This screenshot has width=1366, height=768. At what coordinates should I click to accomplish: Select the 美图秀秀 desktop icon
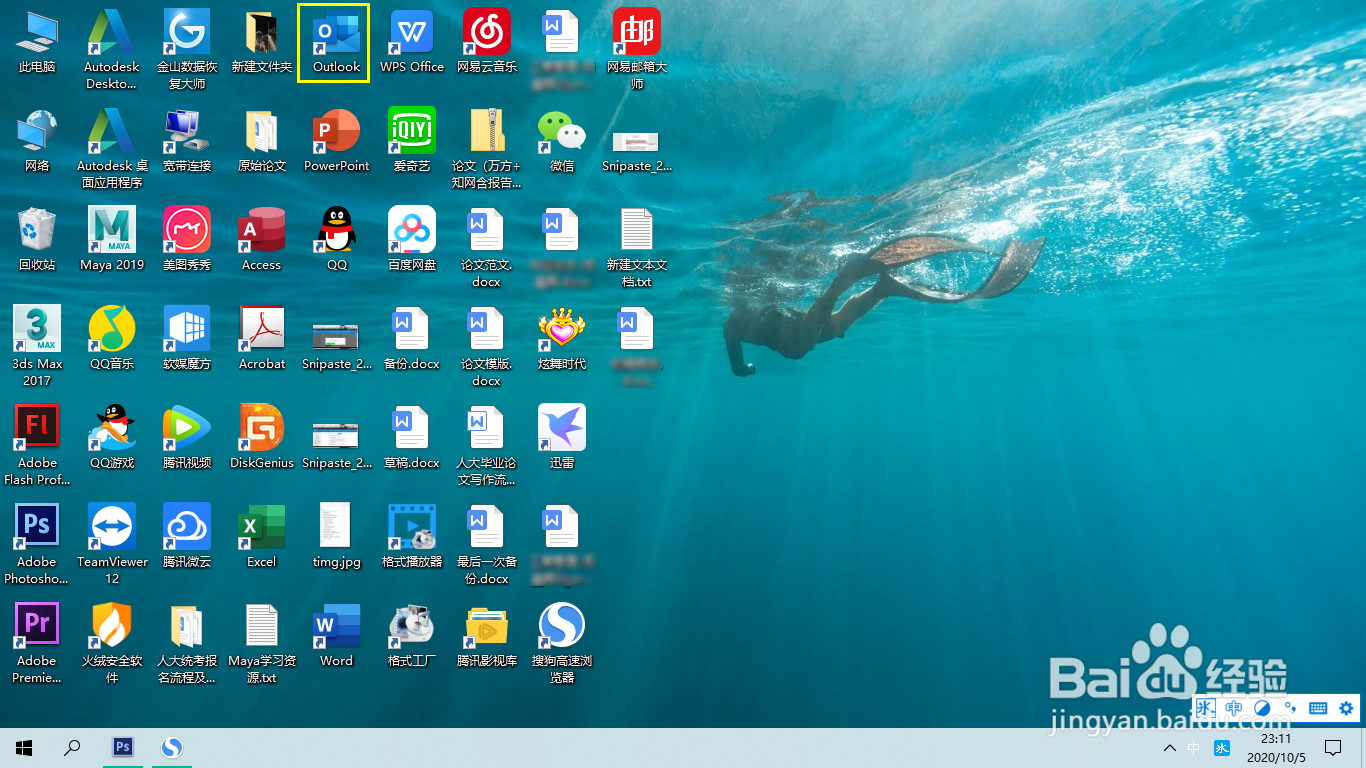tap(187, 239)
